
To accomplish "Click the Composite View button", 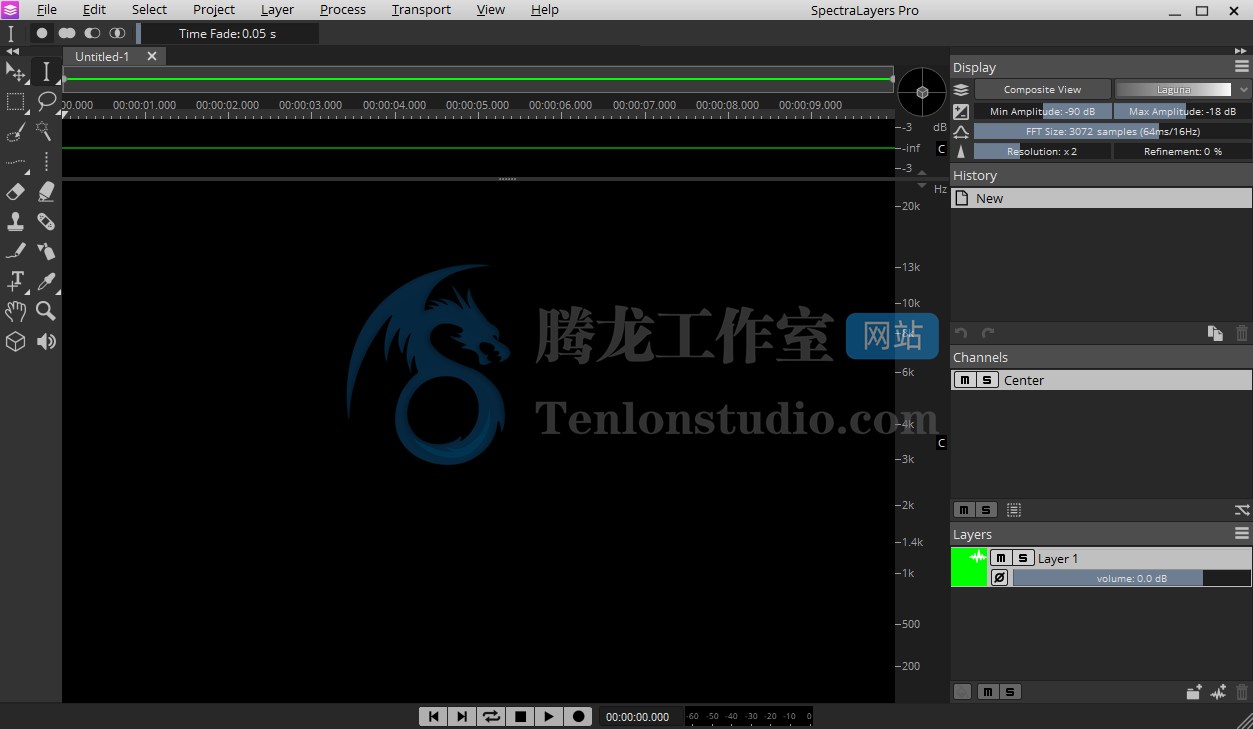I will tap(1042, 89).
